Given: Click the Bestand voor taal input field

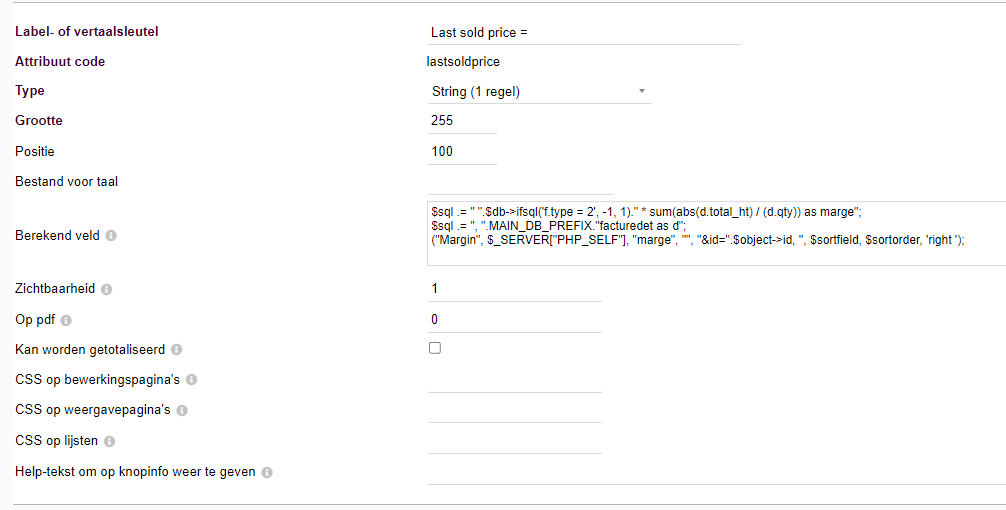Looking at the screenshot, I should (519, 181).
